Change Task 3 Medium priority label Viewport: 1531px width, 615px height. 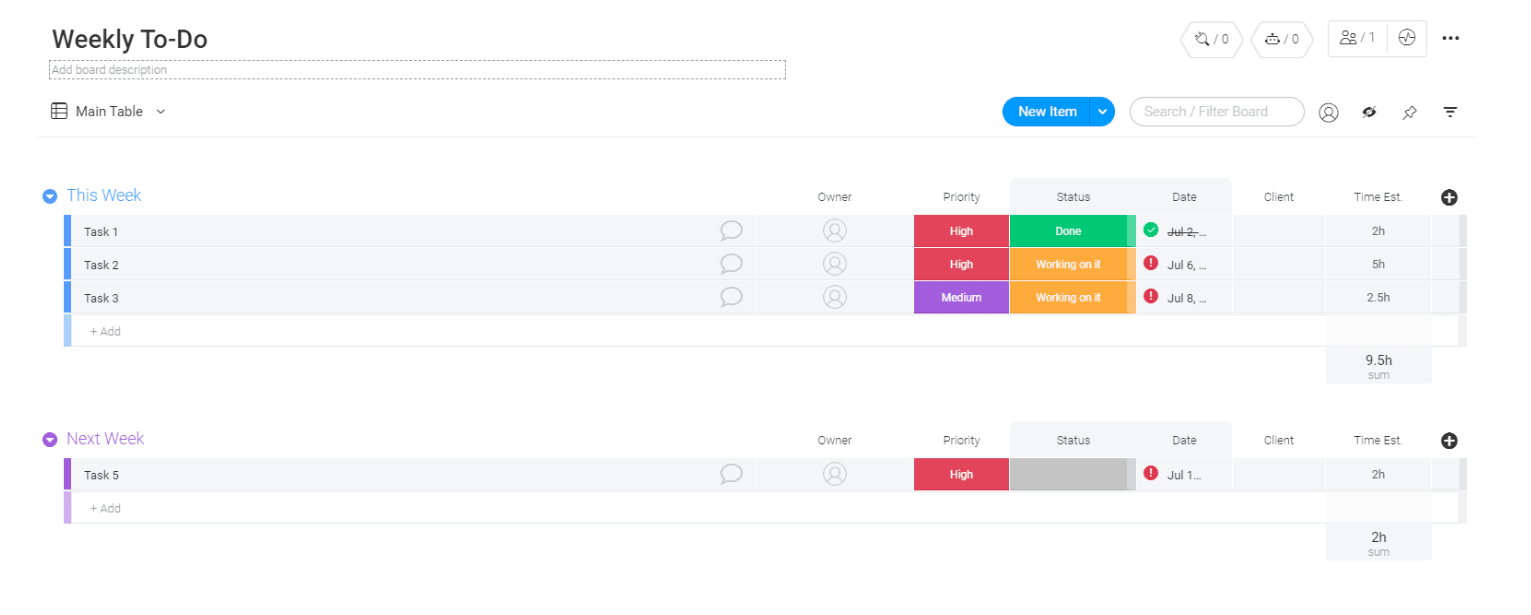point(961,297)
